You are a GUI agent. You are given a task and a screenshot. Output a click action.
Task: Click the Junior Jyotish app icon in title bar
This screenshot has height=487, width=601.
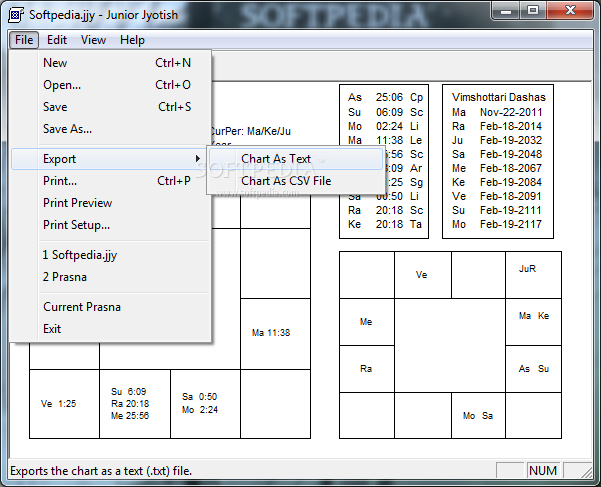(16, 15)
